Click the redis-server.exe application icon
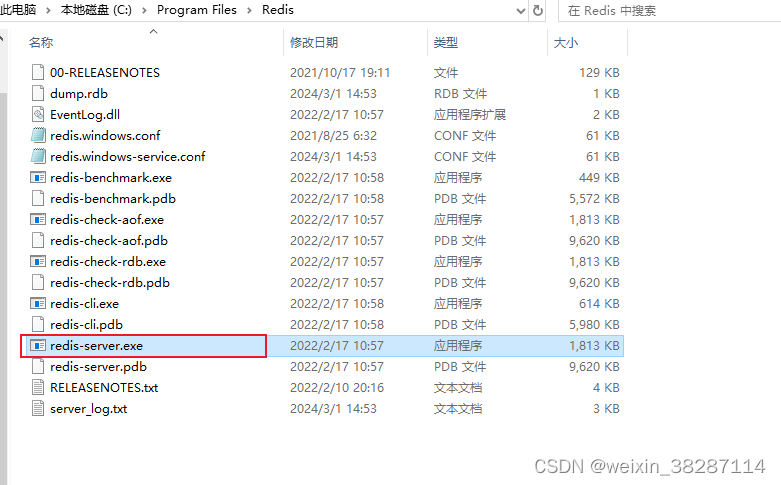The width and height of the screenshot is (781, 485). pos(38,346)
